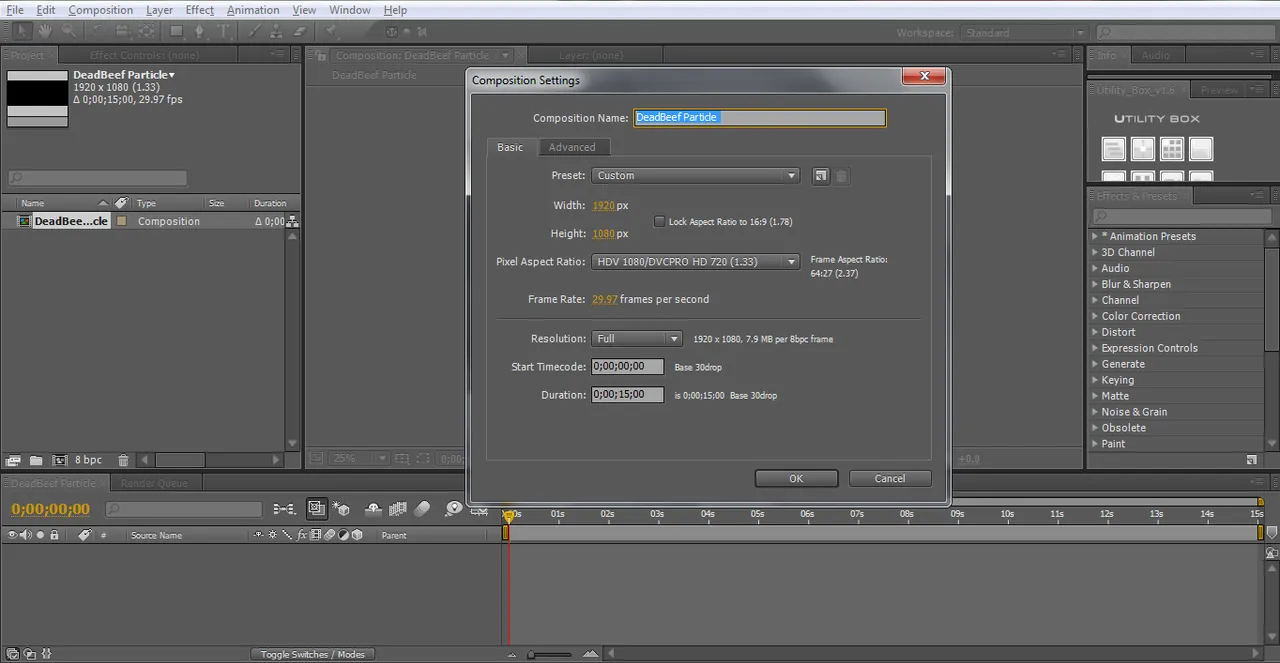Open the File menu
This screenshot has width=1280, height=663.
pos(14,10)
